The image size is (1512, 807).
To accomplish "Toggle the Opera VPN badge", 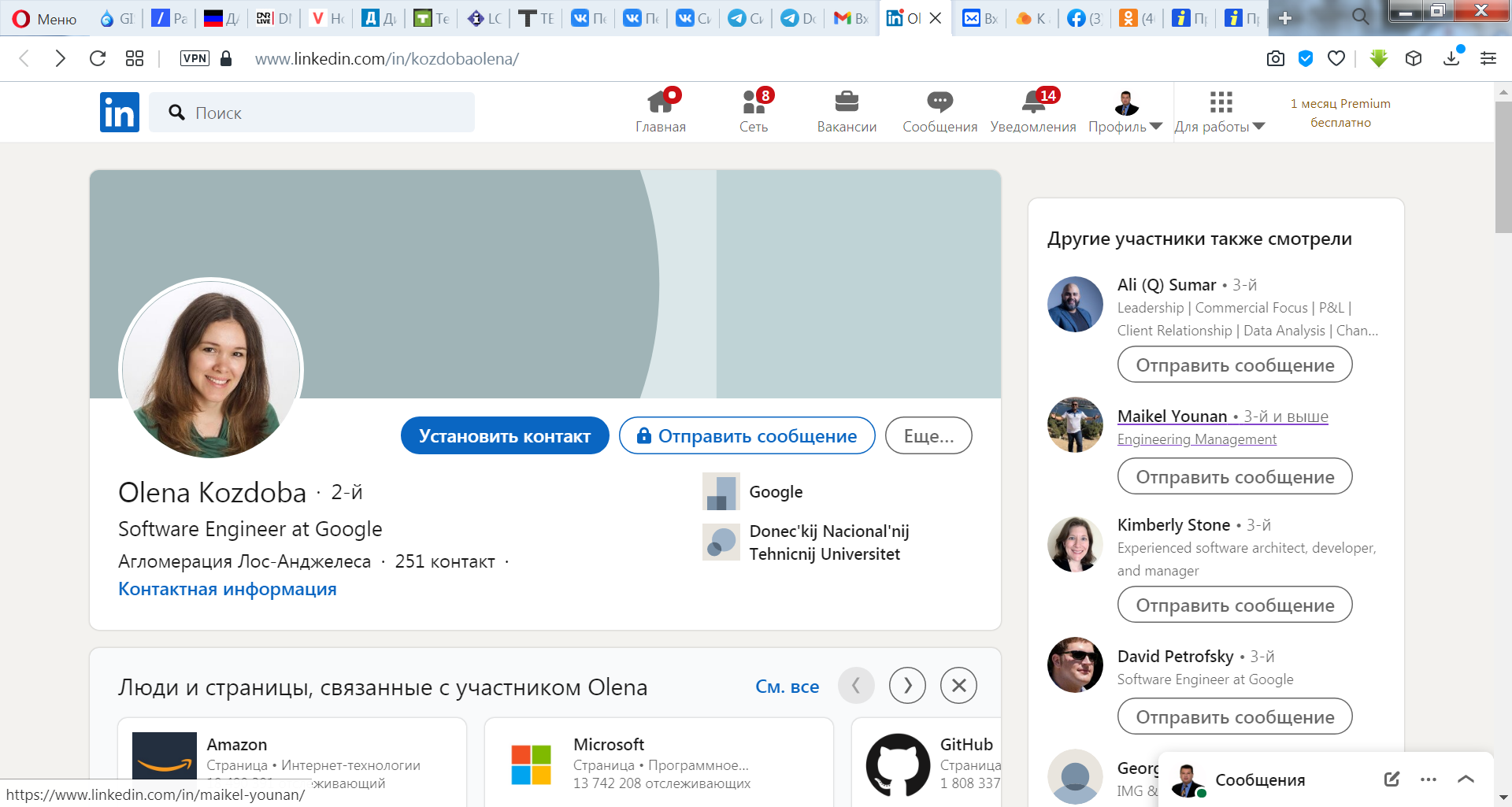I will point(195,58).
